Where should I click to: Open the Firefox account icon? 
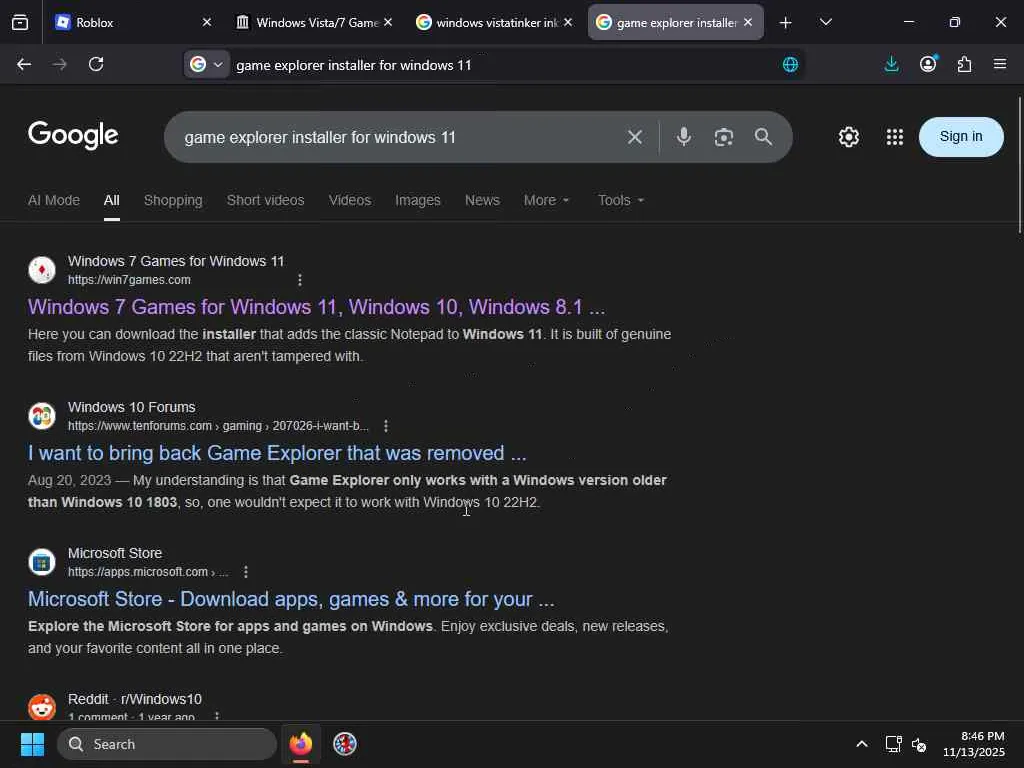tap(928, 64)
